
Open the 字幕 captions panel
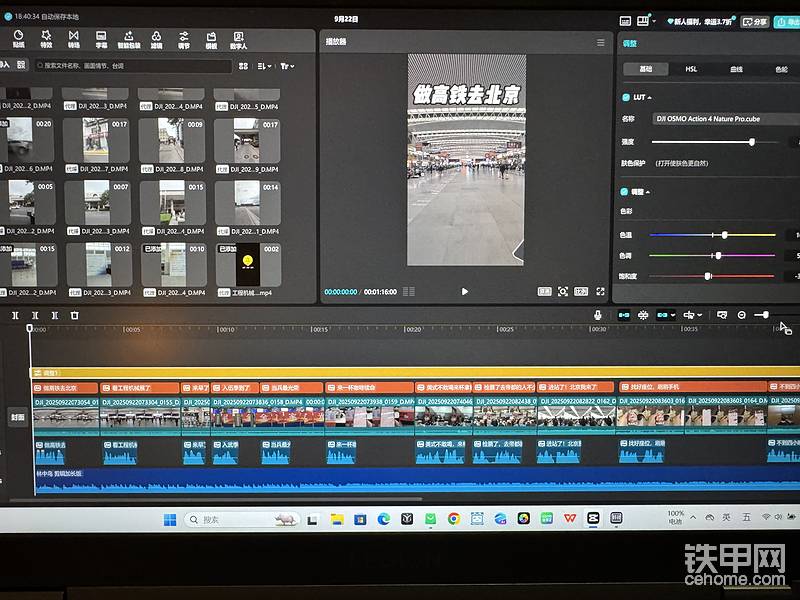tap(102, 39)
